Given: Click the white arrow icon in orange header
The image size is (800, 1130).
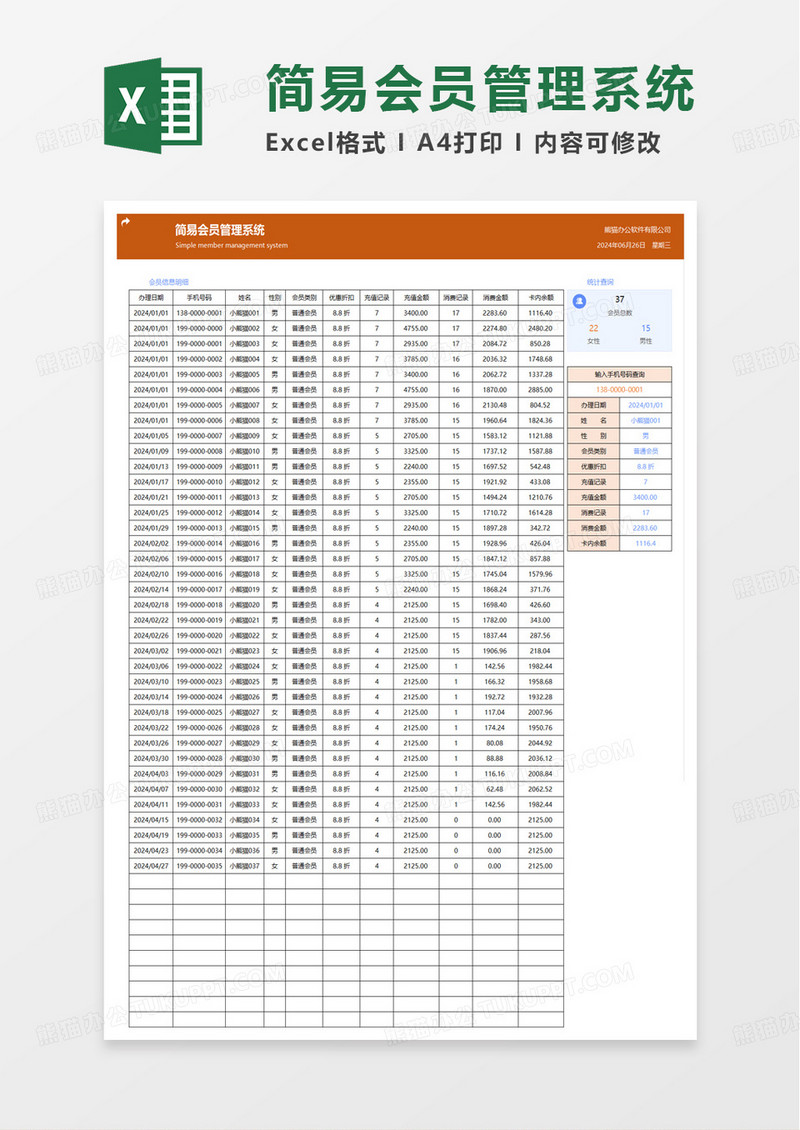Looking at the screenshot, I should 125,222.
